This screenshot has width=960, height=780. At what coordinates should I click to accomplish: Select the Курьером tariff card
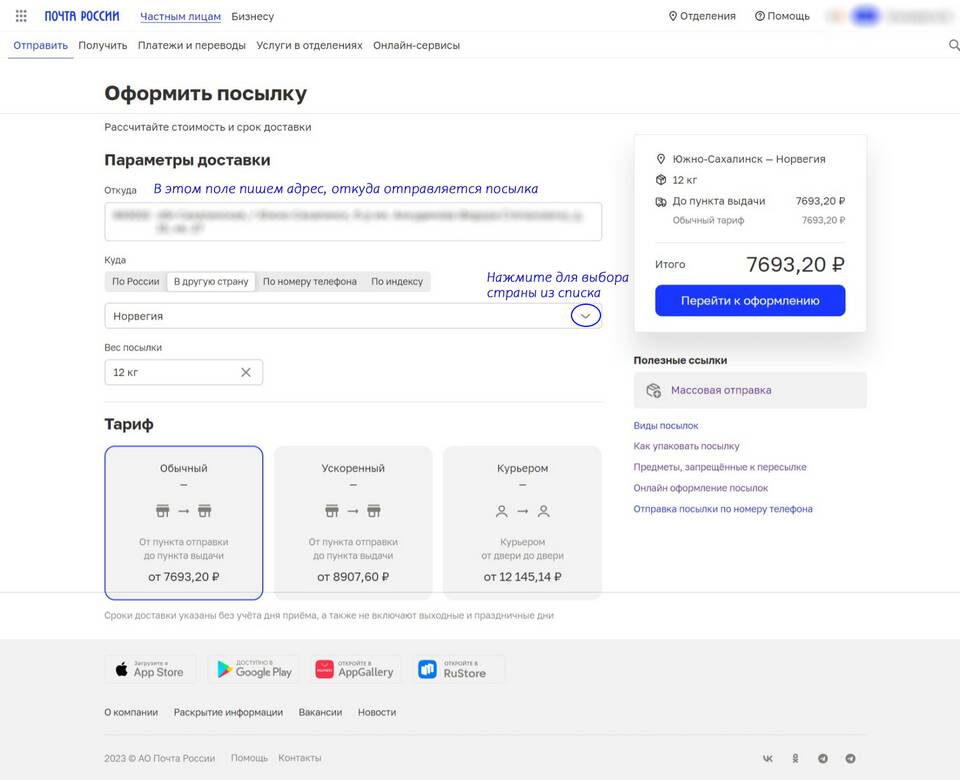(x=522, y=522)
